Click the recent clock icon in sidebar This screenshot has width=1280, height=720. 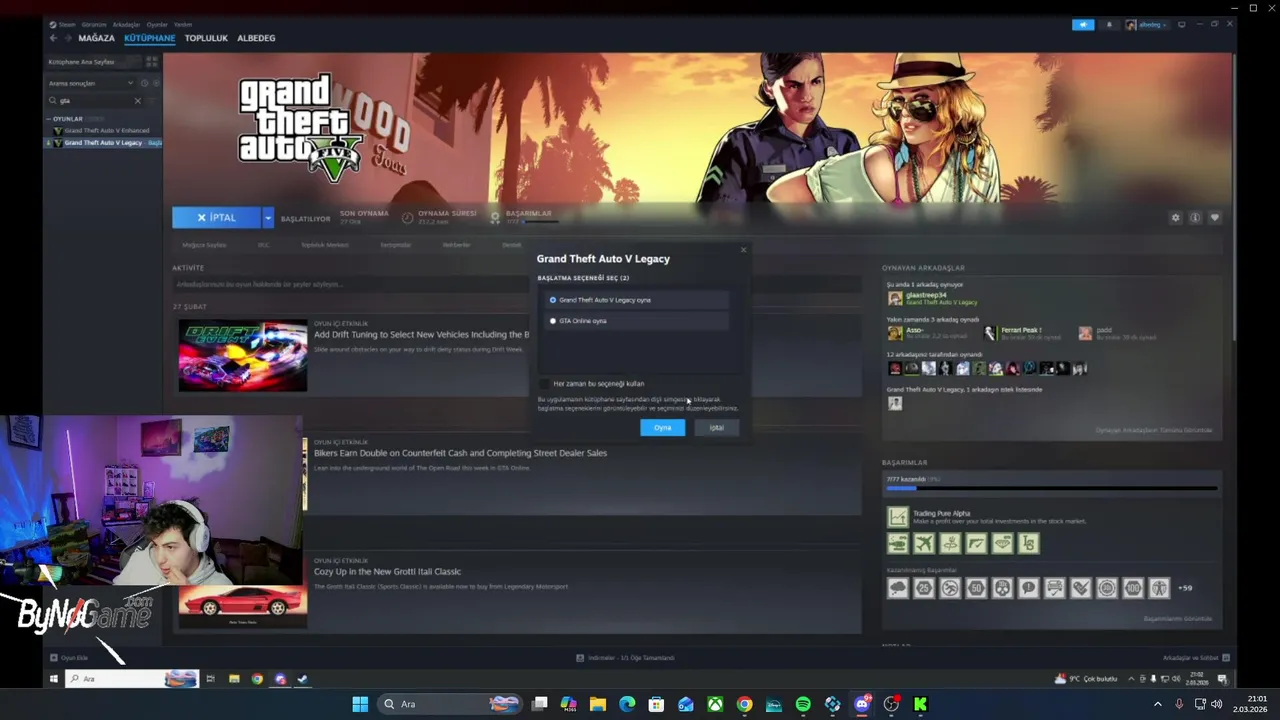pos(145,83)
